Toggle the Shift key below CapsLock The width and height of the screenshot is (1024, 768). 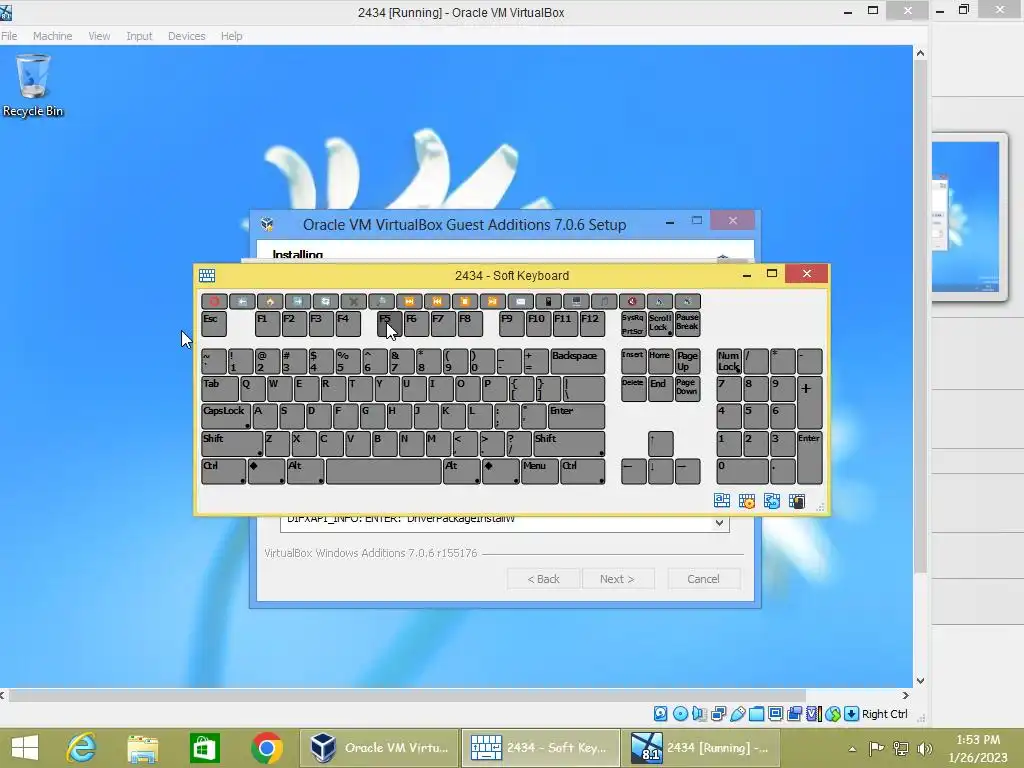232,443
